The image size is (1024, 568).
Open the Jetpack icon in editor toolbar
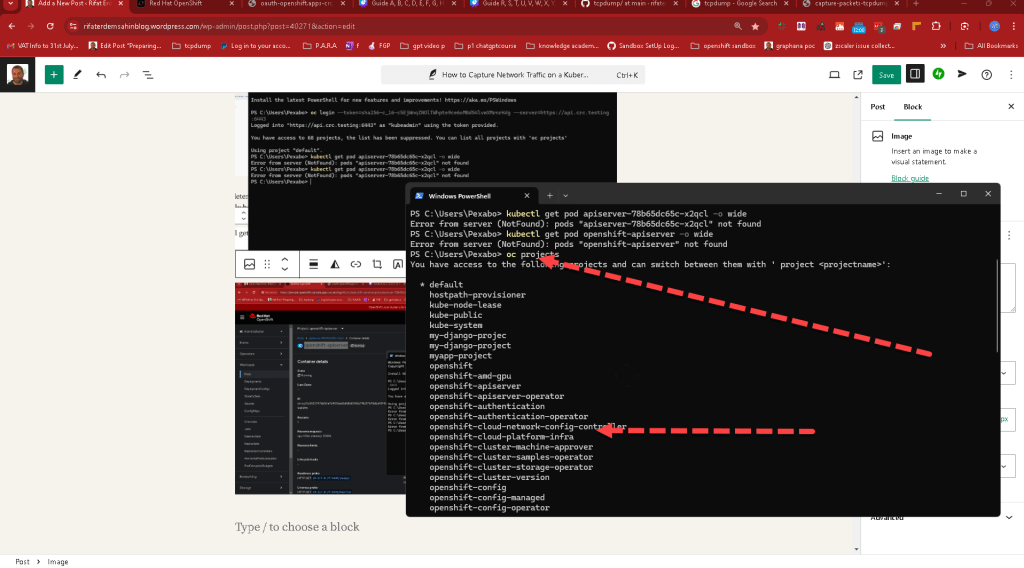(x=938, y=74)
